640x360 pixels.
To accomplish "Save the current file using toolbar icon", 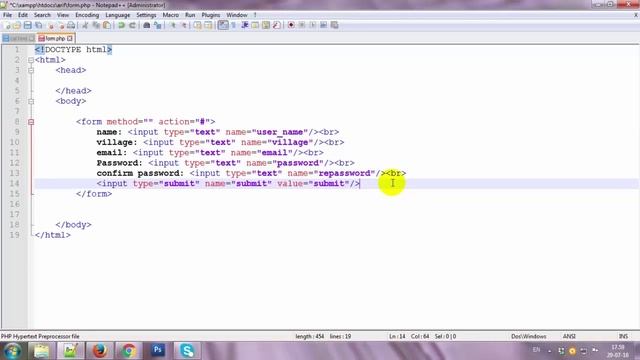I will (28, 25).
